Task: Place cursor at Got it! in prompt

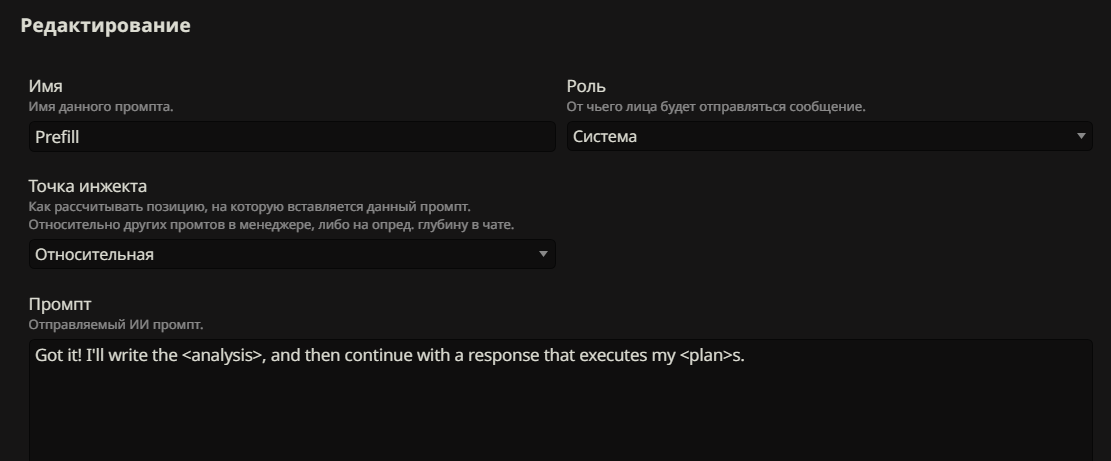Action: pyautogui.click(x=58, y=355)
